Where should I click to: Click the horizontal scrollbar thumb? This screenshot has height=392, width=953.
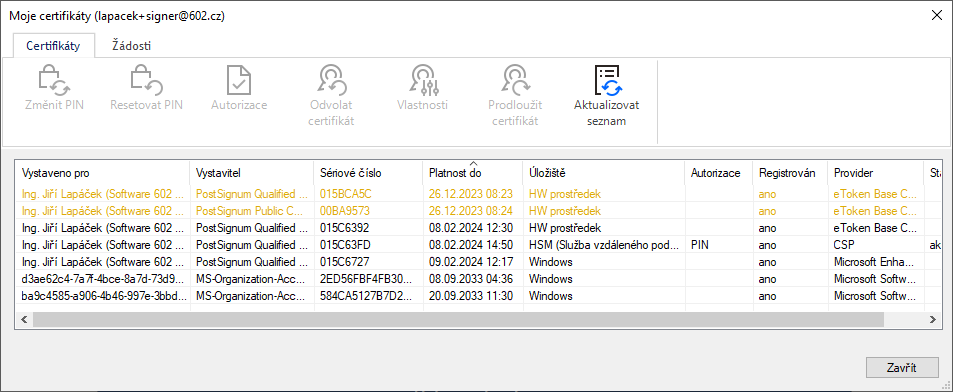pyautogui.click(x=458, y=319)
